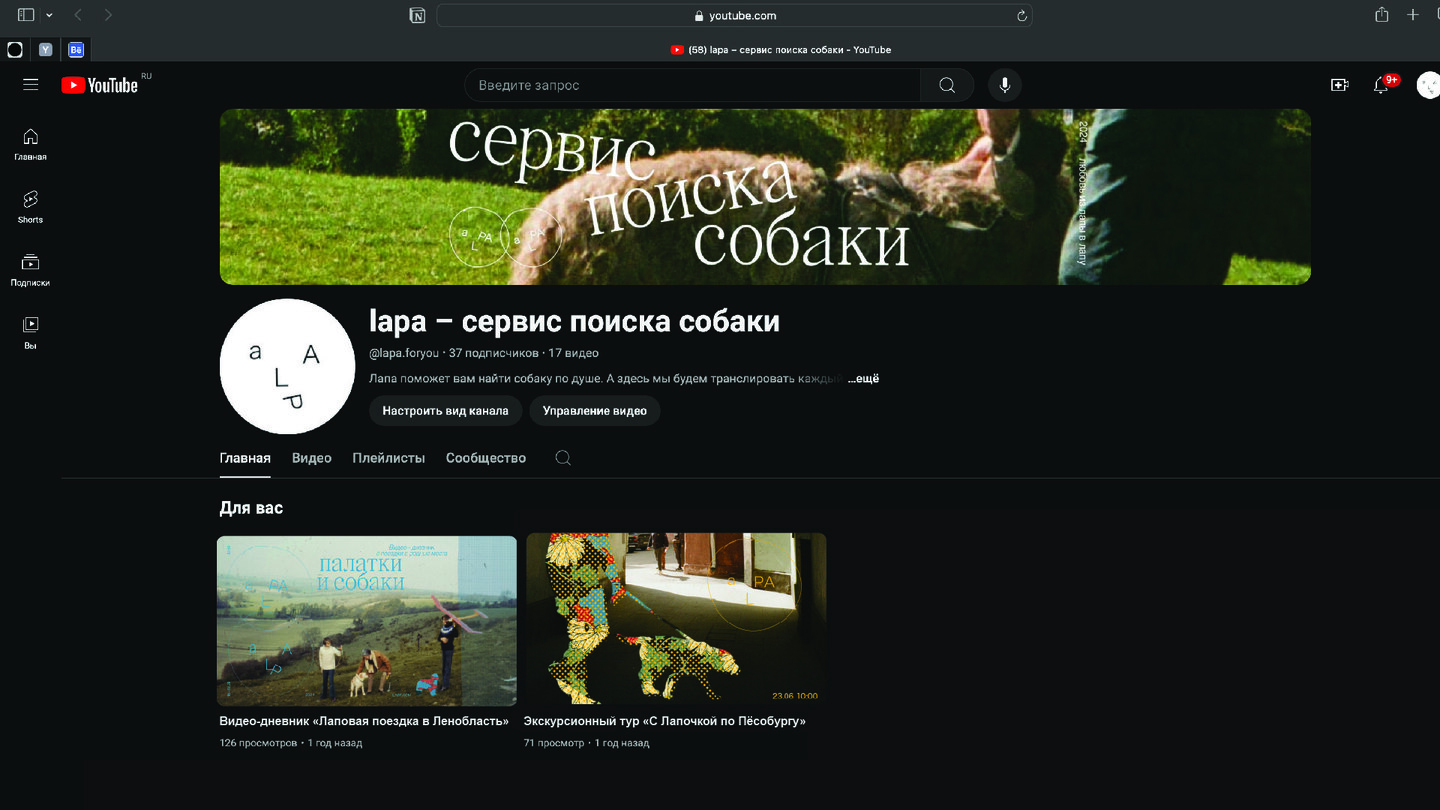This screenshot has height=810, width=1440.
Task: Go back in Safari
Action: 78,15
